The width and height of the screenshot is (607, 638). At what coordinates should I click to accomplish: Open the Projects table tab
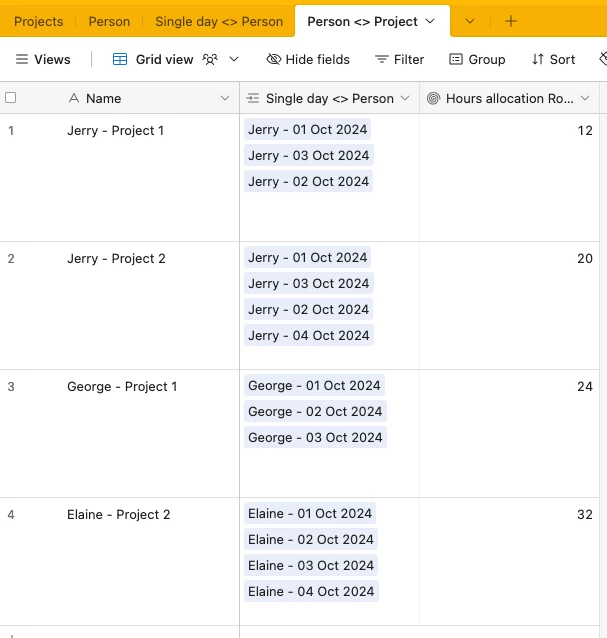[39, 21]
